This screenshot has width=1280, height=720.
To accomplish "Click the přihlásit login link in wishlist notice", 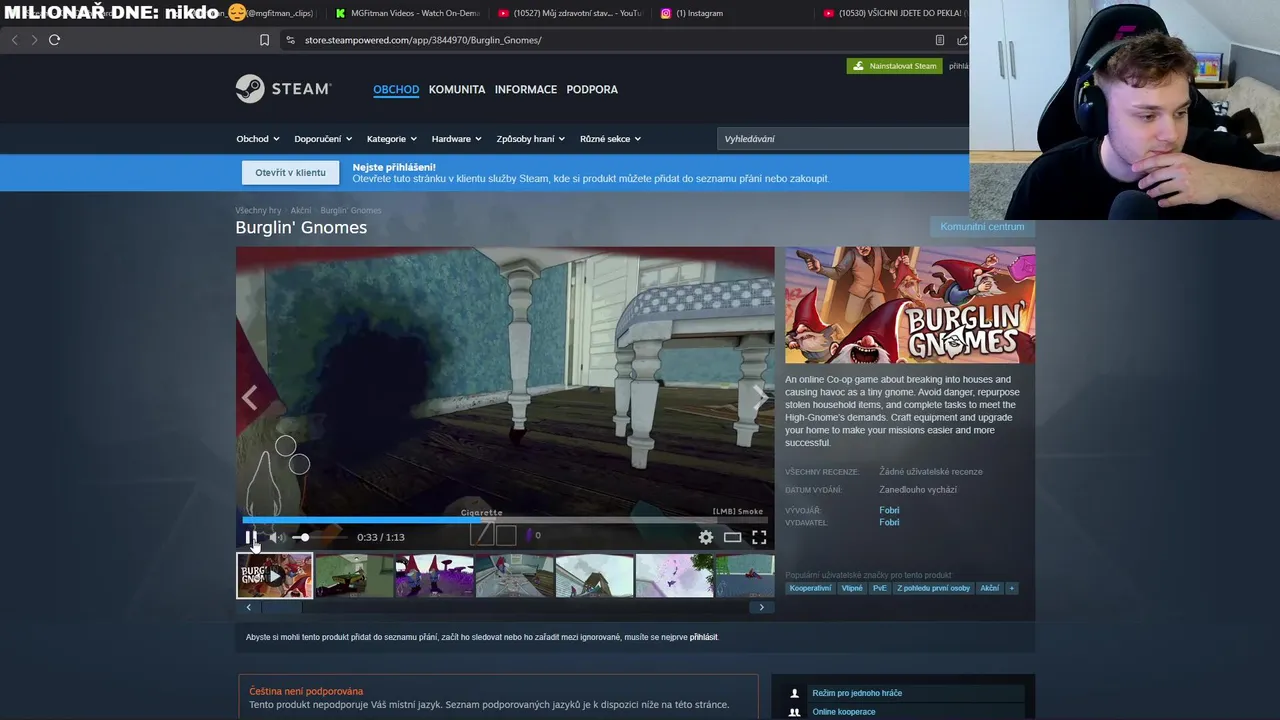I will [x=703, y=637].
